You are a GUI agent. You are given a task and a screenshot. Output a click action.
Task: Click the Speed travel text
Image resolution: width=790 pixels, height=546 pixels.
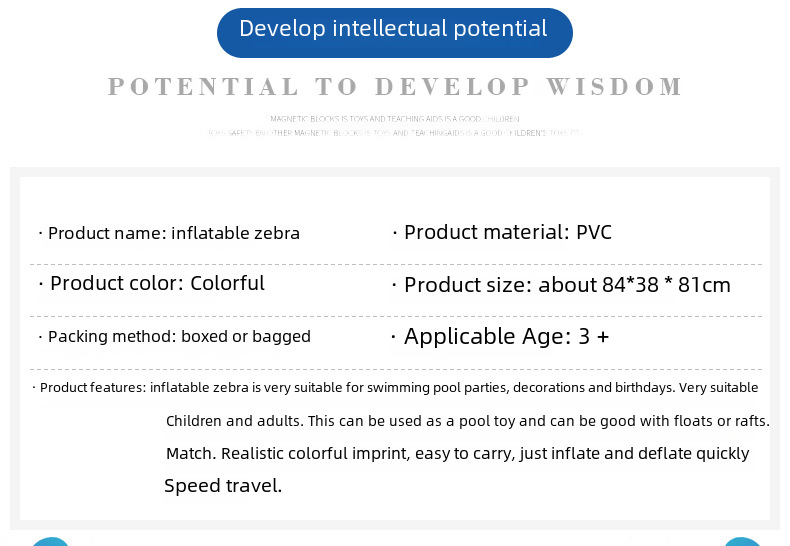[223, 486]
